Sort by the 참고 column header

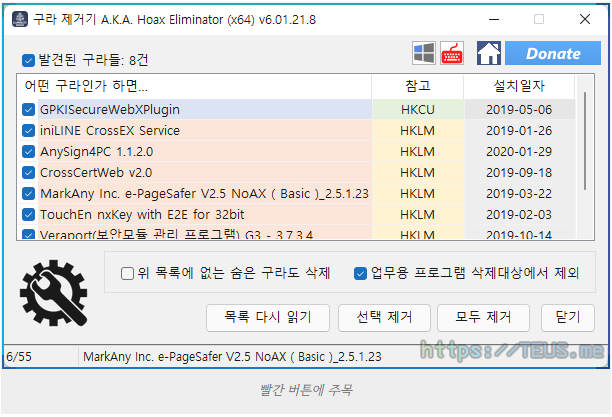click(x=418, y=86)
